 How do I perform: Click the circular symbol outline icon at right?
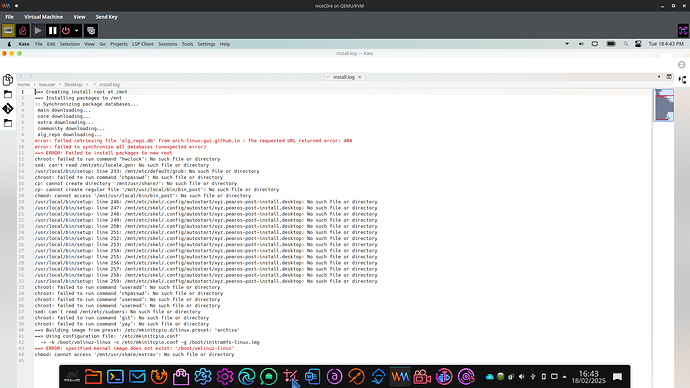click(682, 65)
